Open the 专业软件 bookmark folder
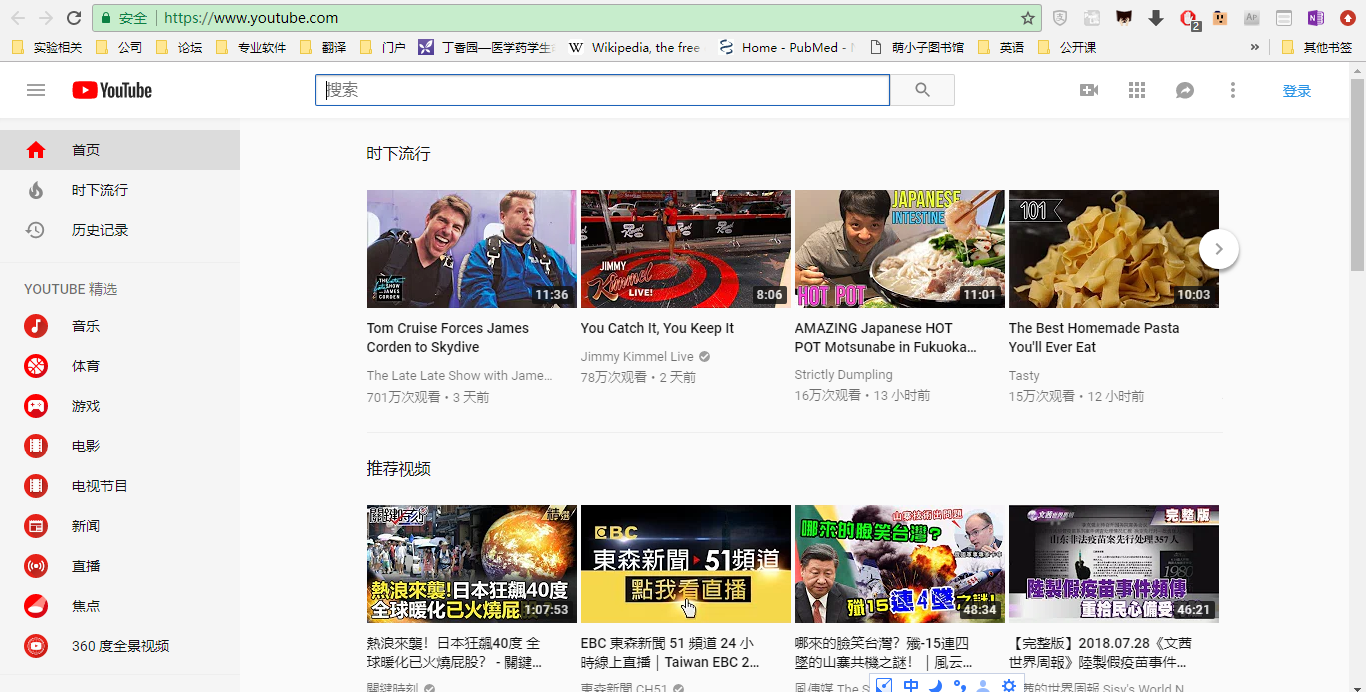Viewport: 1366px width, 692px height. pyautogui.click(x=252, y=47)
